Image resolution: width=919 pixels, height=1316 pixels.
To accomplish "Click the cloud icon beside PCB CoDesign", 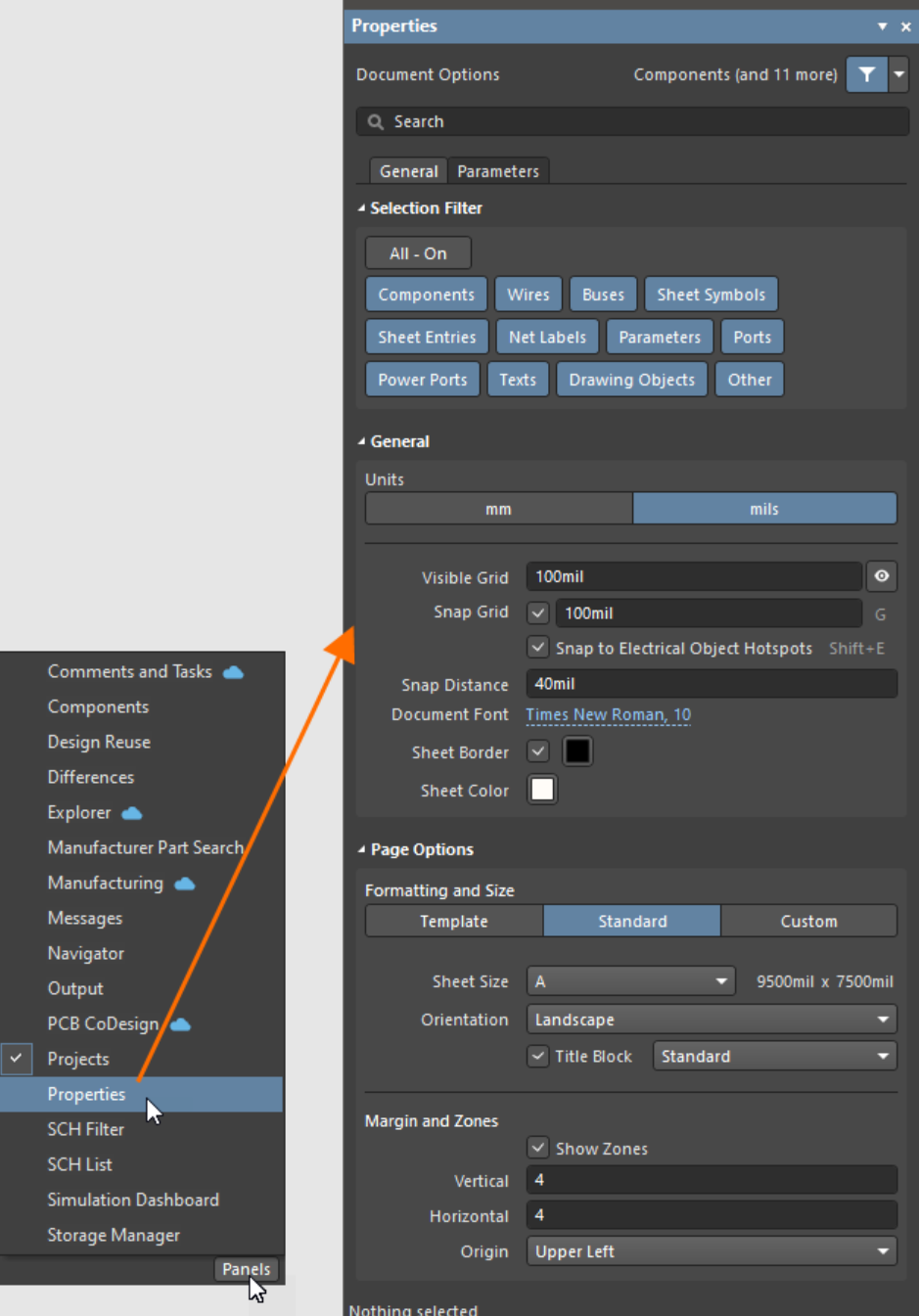I will click(181, 1024).
